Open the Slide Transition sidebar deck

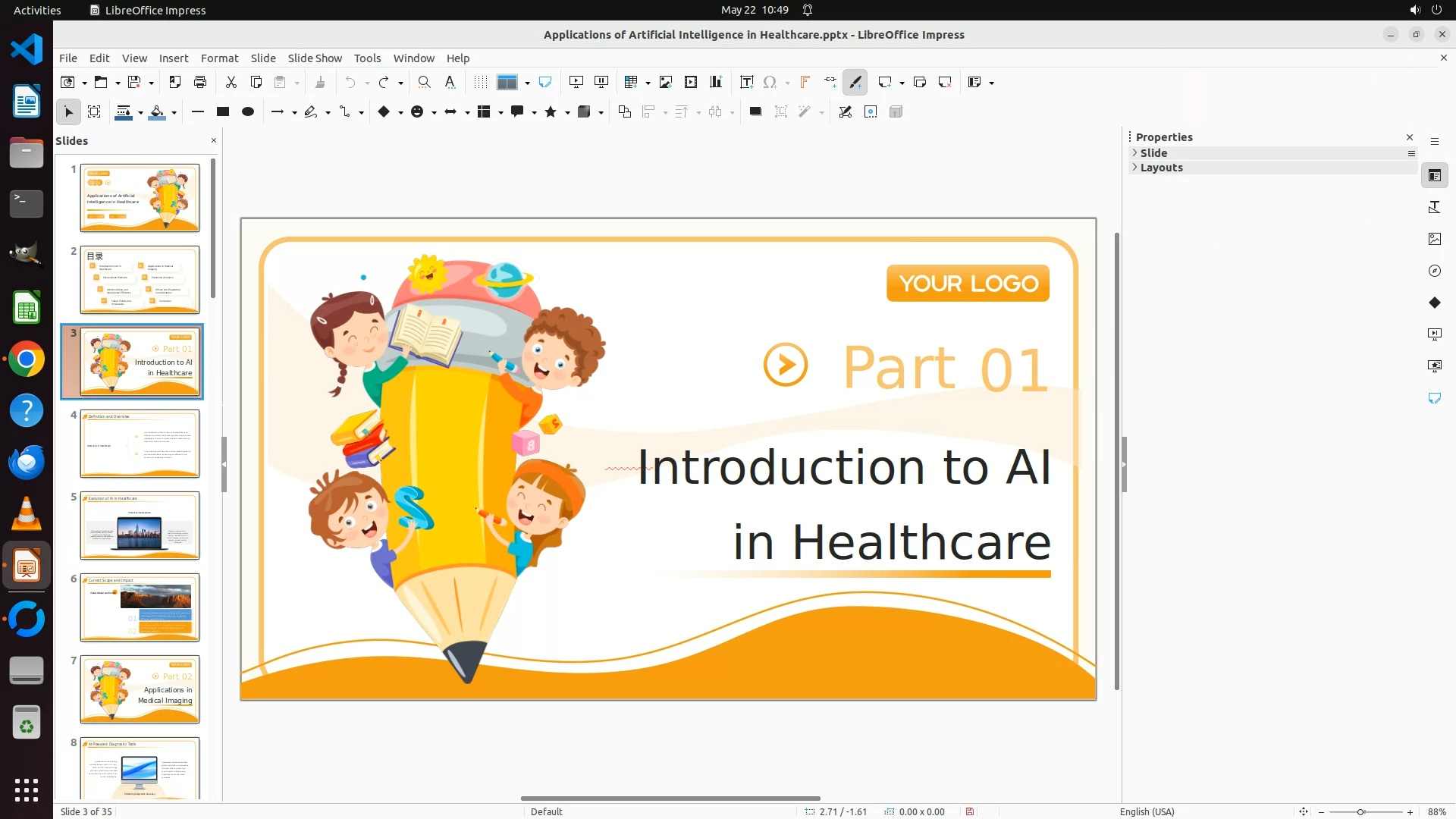point(1434,334)
